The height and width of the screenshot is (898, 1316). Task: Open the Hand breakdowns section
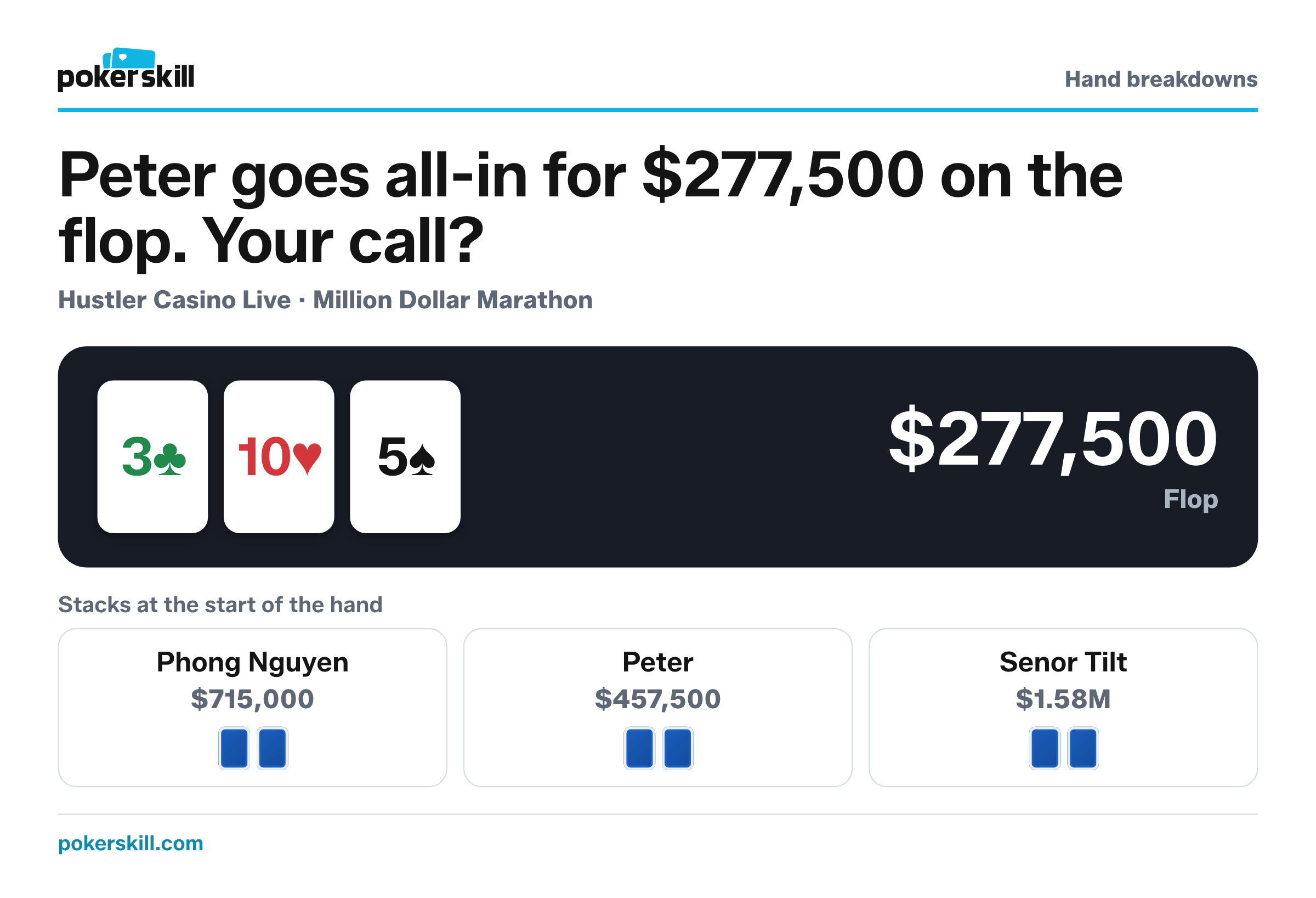[x=1161, y=80]
